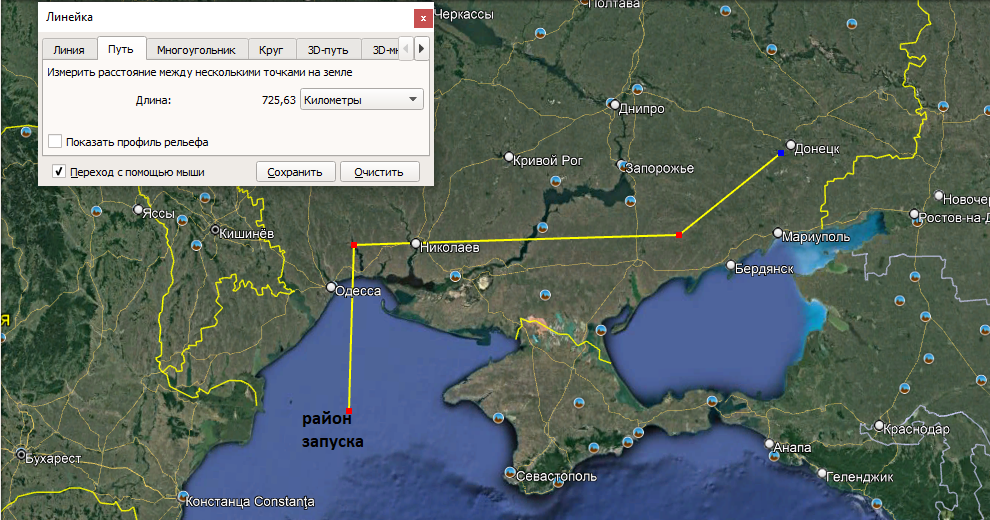The width and height of the screenshot is (990, 520).
Task: Click the Ростов-на-Дону city marker
Action: [914, 214]
